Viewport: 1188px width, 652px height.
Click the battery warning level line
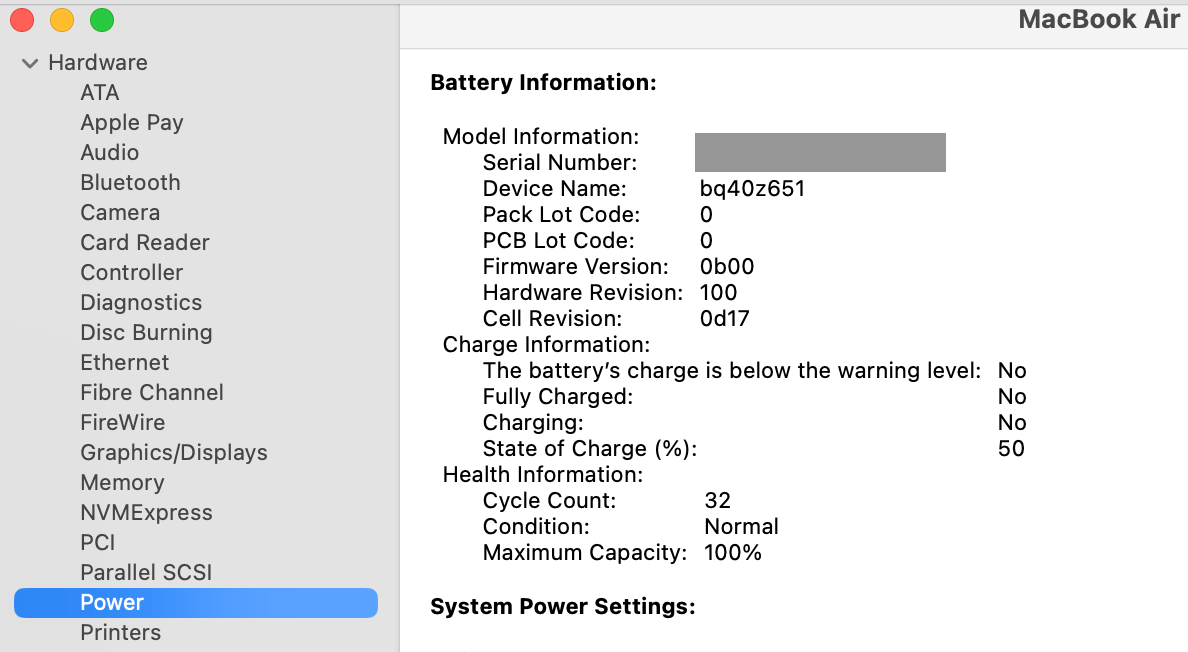[732, 371]
